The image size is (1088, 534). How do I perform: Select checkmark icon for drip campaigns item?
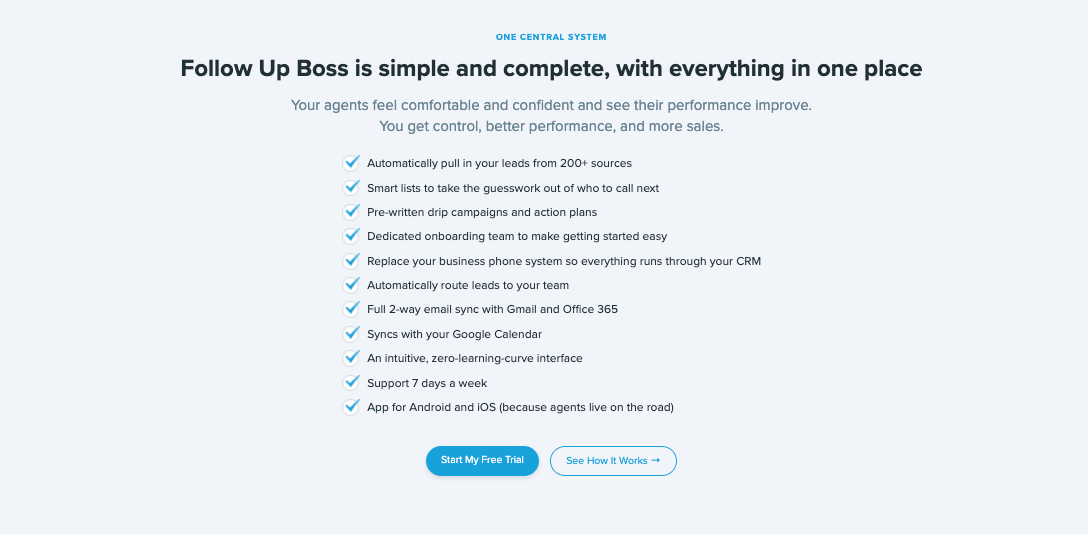coord(351,212)
